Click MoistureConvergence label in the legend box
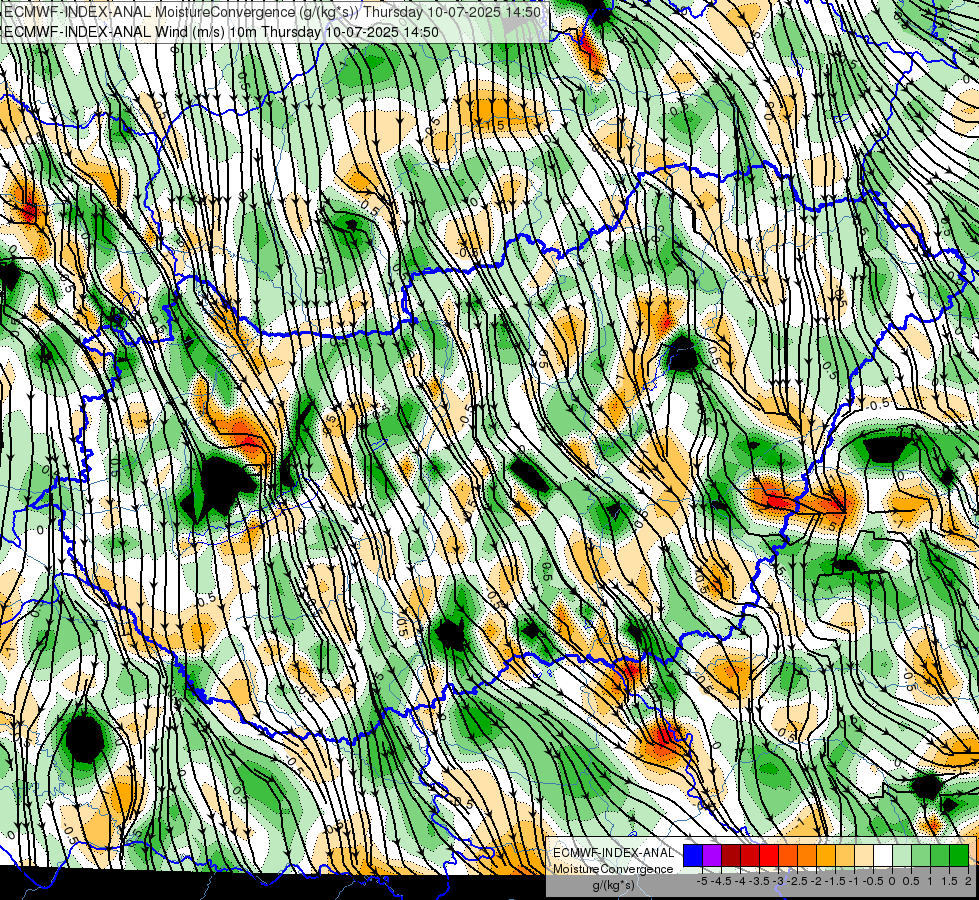 (613, 869)
